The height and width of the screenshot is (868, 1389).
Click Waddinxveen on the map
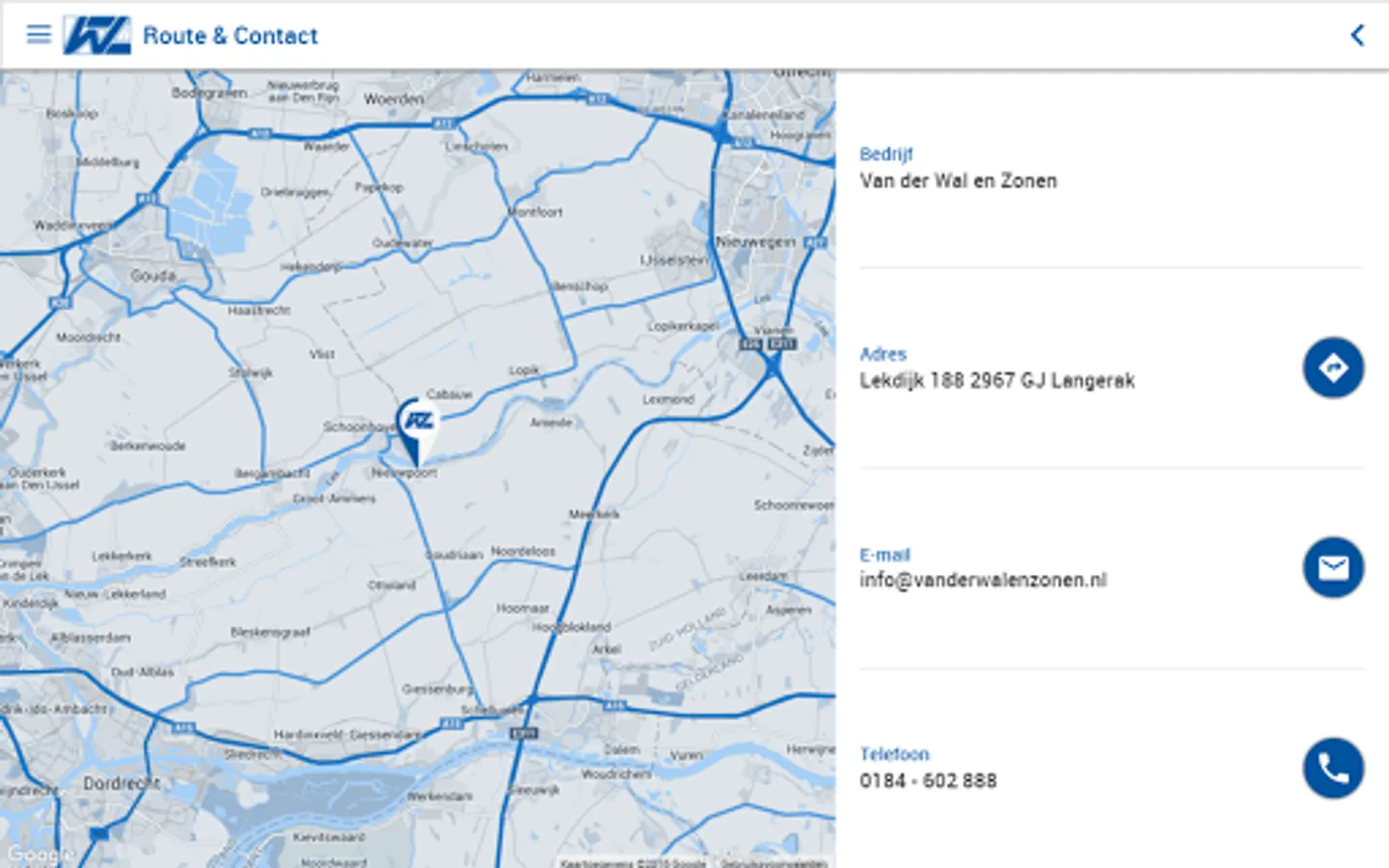coord(72,225)
